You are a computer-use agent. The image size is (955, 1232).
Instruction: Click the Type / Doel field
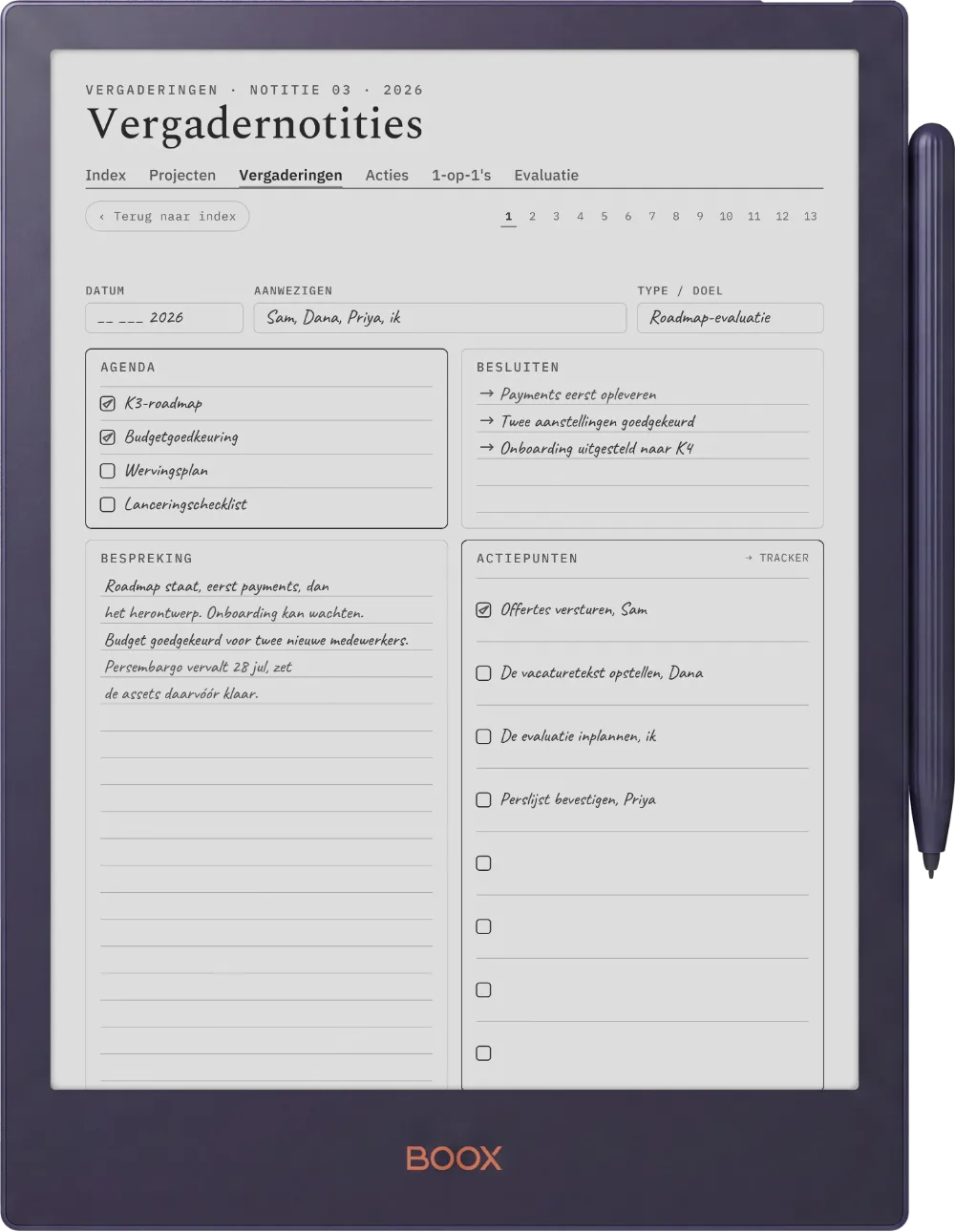coord(731,318)
